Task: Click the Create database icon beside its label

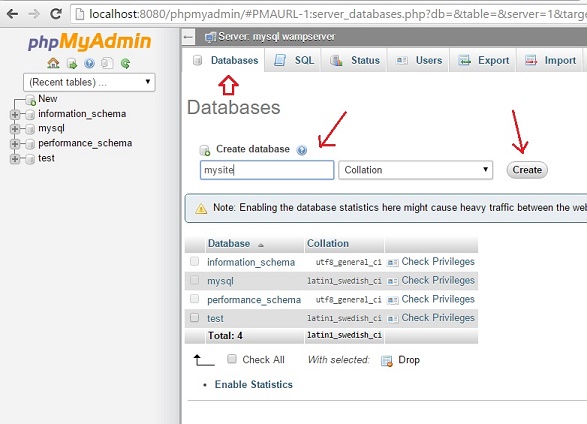Action: [205, 150]
